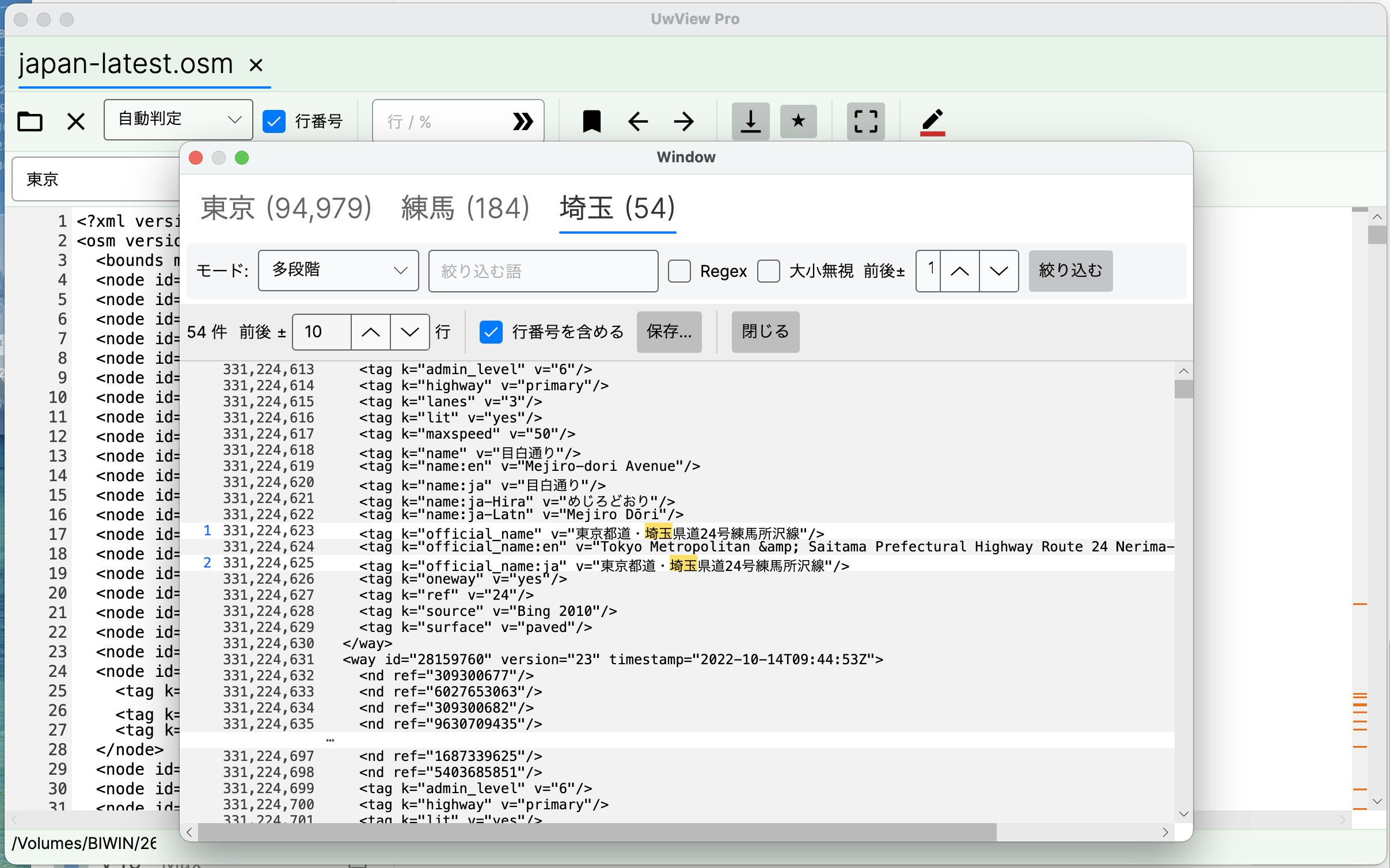Add a bookmark with the bookmark icon
This screenshot has width=1390, height=868.
(x=591, y=121)
